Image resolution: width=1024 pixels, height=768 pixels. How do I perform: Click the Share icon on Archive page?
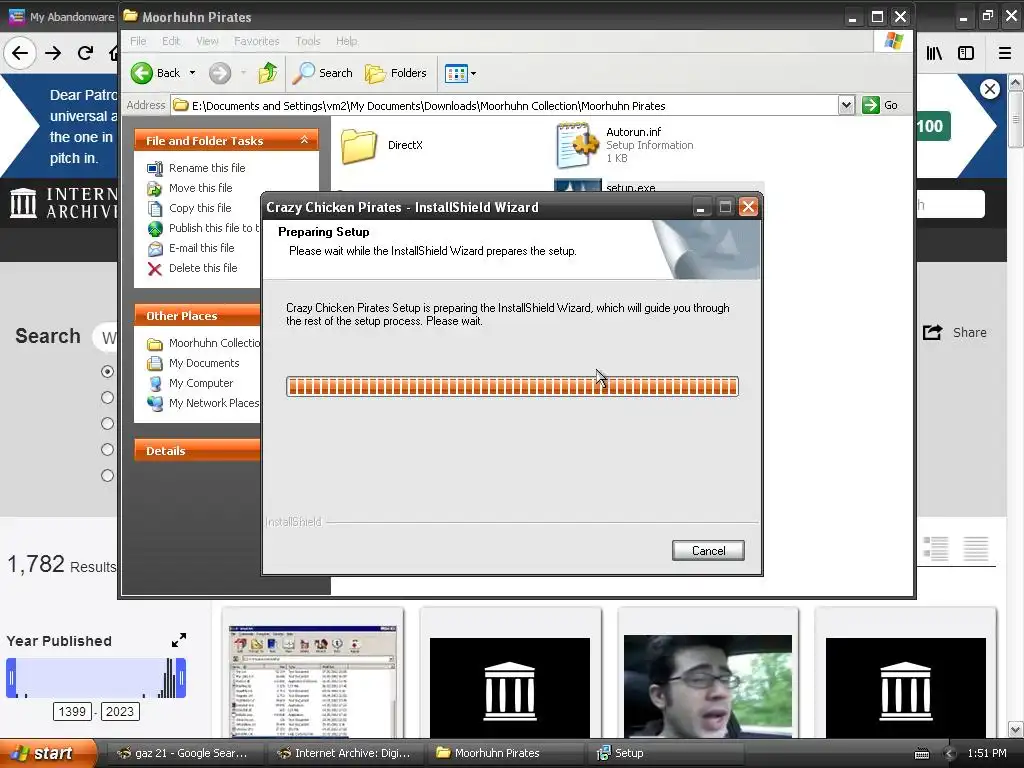click(x=933, y=332)
